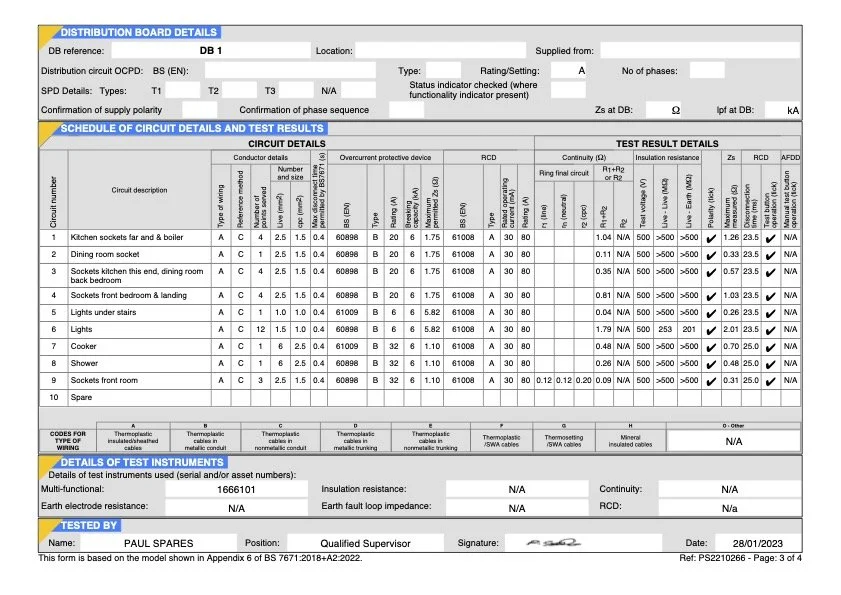Viewport: 841px width, 595px height.
Task: Click points served value 12 in Lights row
Action: (x=261, y=329)
